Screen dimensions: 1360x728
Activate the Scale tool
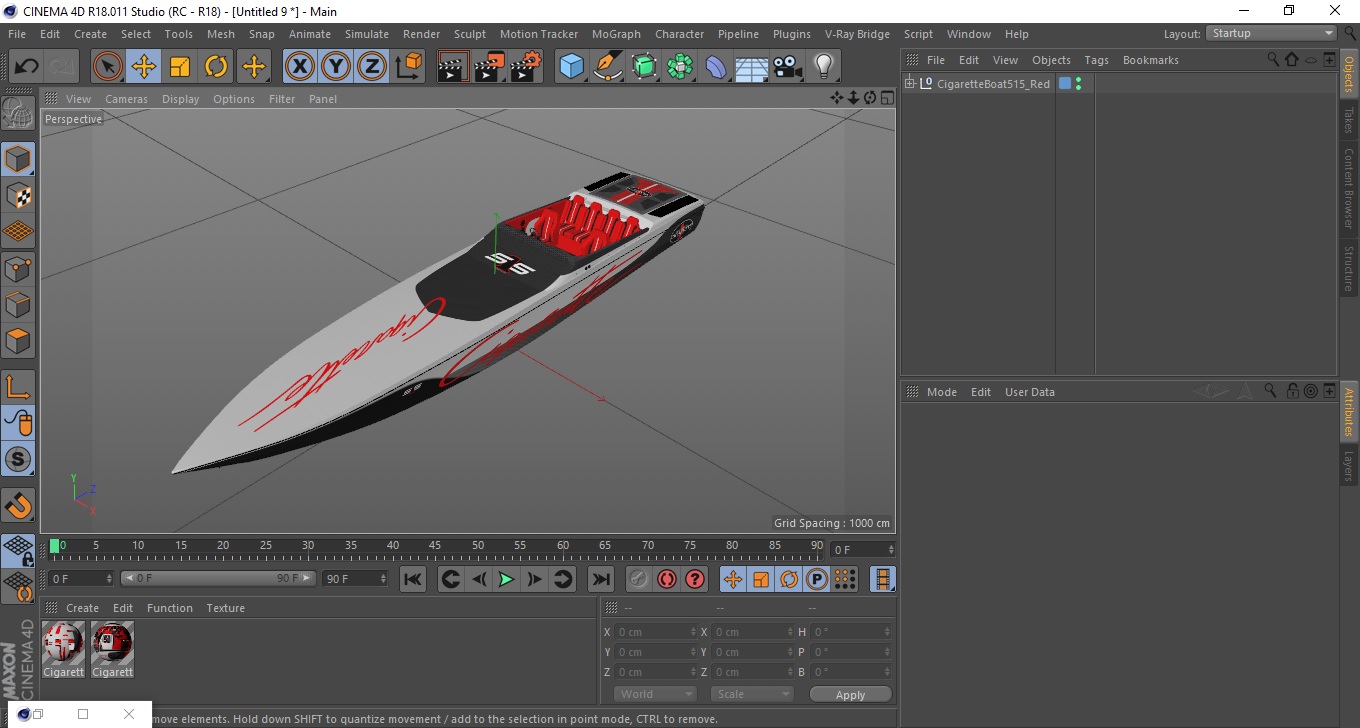[180, 67]
